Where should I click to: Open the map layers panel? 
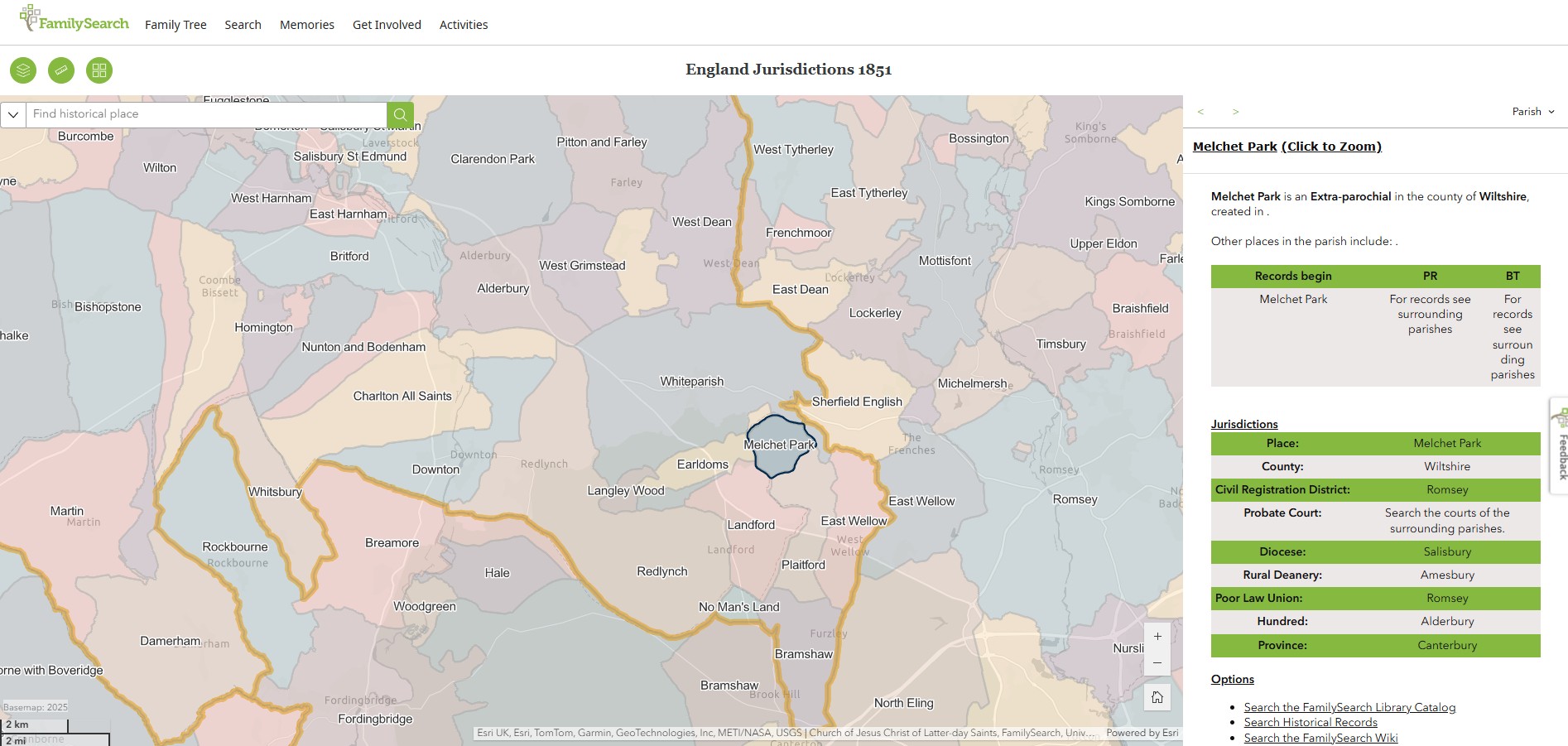point(22,70)
